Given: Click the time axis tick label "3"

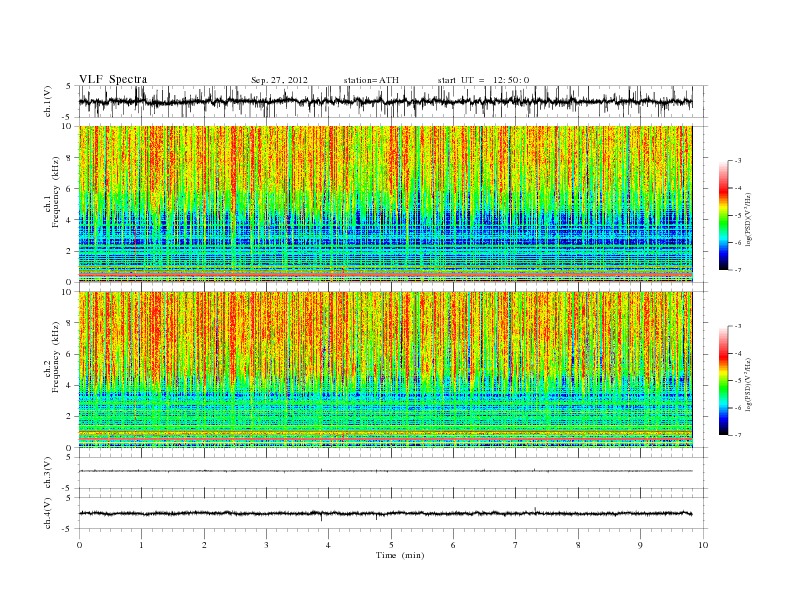Looking at the screenshot, I should point(266,545).
